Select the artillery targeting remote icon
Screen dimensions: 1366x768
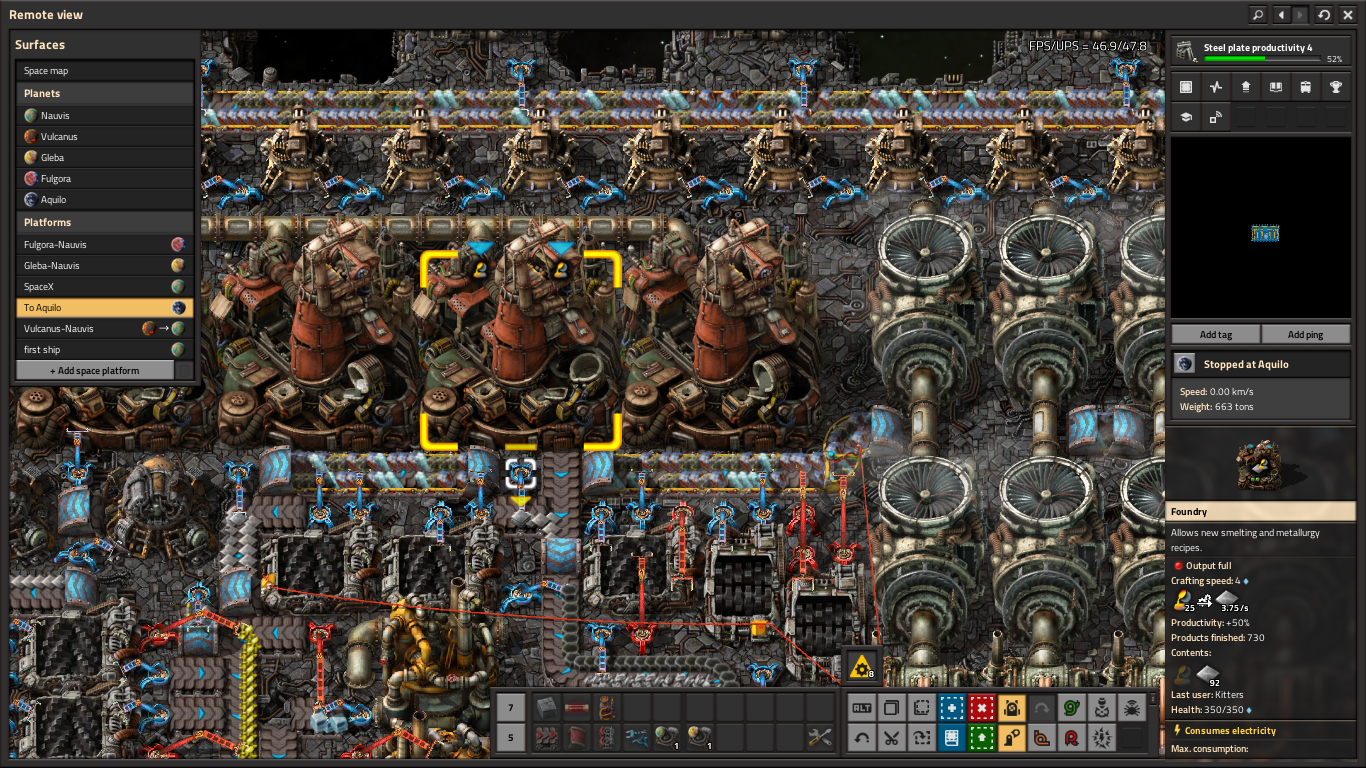pyautogui.click(x=1102, y=708)
